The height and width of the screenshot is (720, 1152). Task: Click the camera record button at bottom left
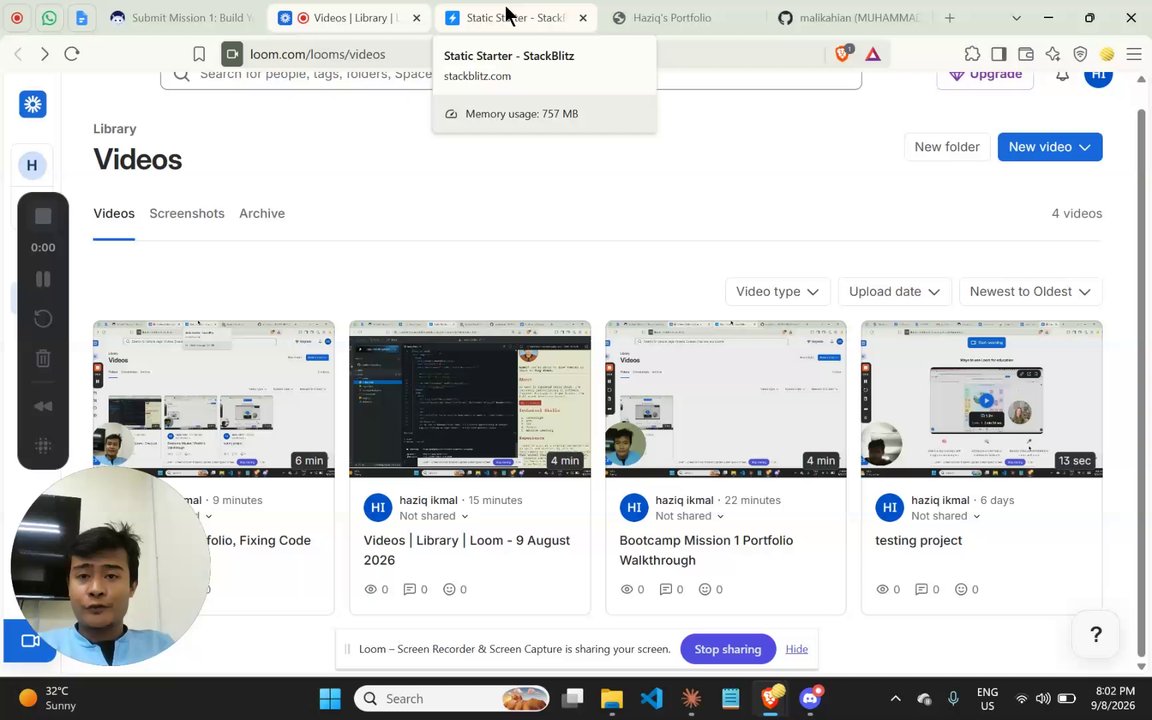[30, 641]
